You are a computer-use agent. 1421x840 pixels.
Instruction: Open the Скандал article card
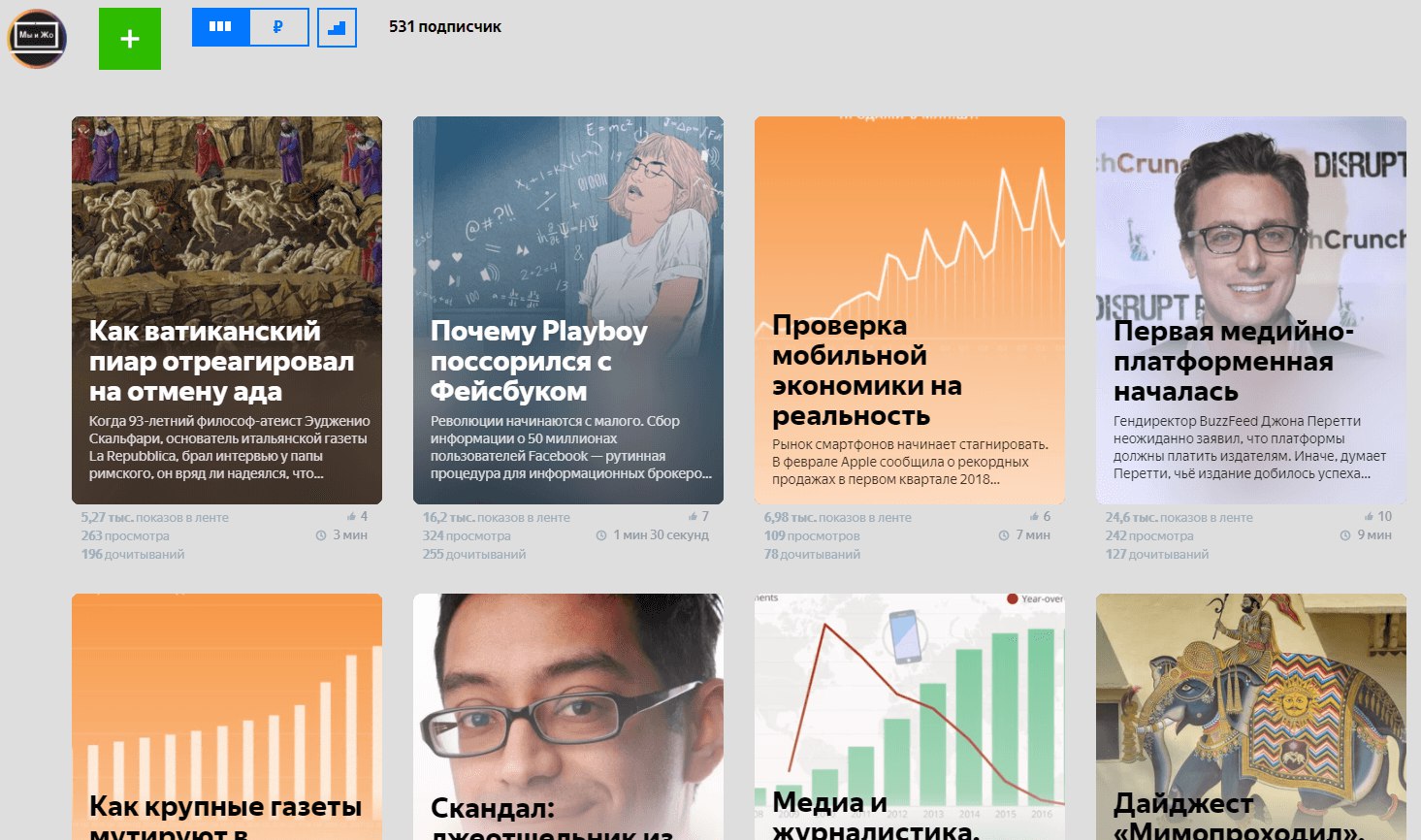[568, 717]
